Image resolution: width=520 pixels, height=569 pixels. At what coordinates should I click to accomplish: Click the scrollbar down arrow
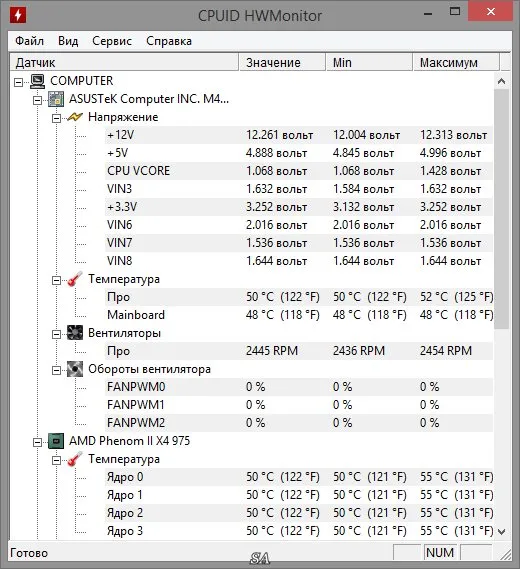pyautogui.click(x=501, y=532)
